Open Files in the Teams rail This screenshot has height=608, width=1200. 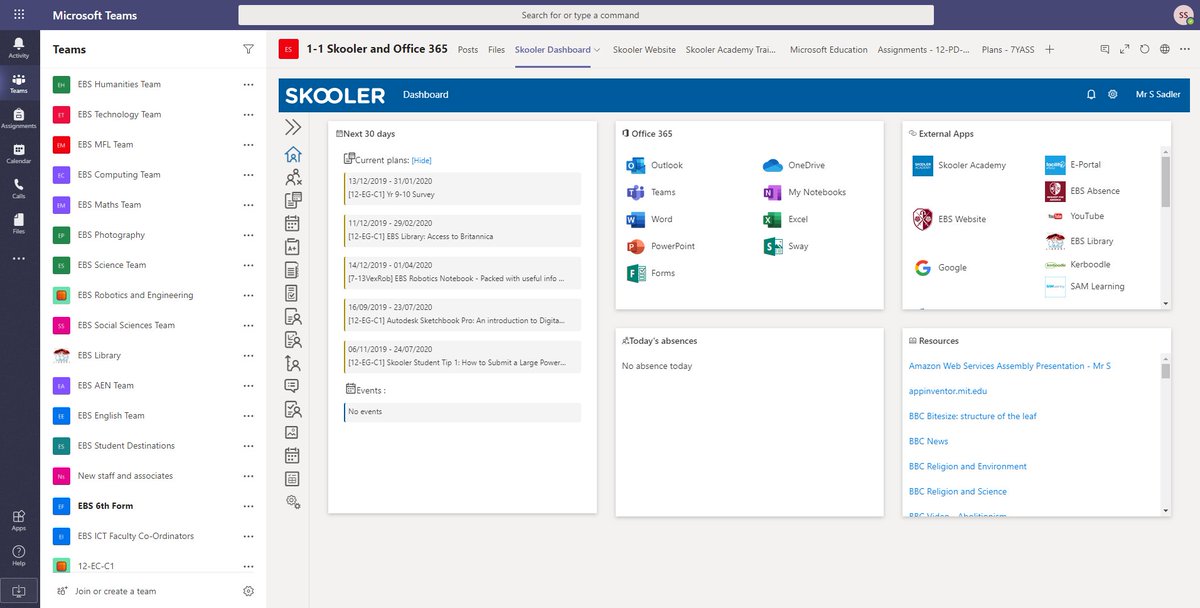click(19, 223)
